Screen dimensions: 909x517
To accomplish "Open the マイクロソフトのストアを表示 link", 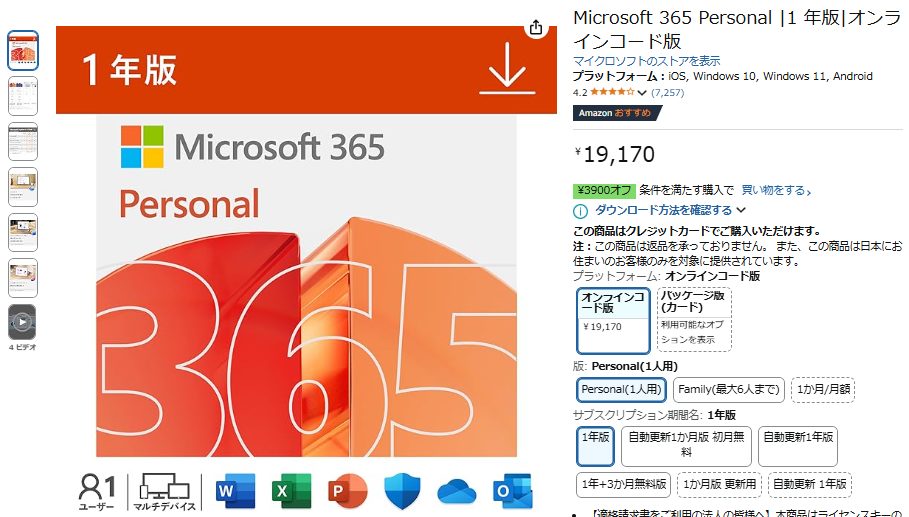I will pyautogui.click(x=646, y=61).
